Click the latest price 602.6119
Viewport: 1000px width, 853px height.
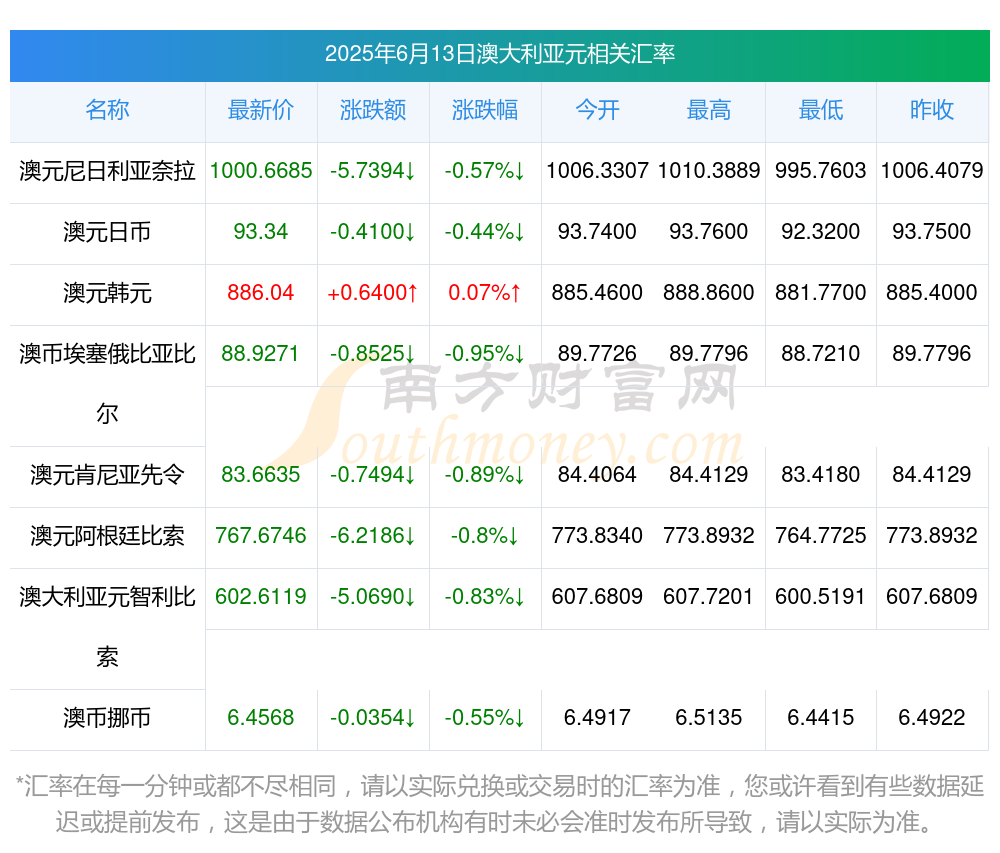(x=261, y=597)
